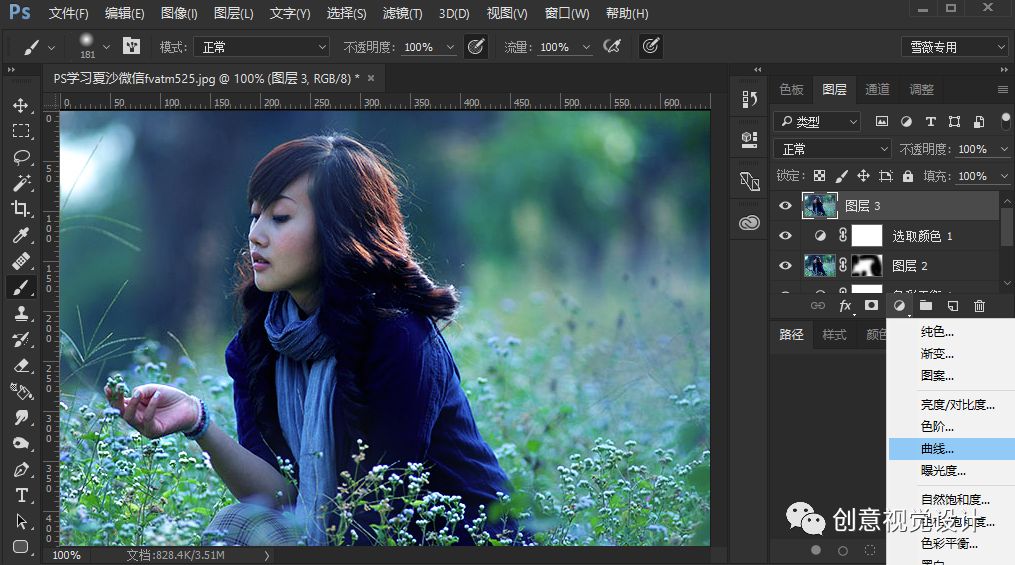The width and height of the screenshot is (1015, 565).
Task: Select the Rectangular Marquee tool
Action: [21, 131]
